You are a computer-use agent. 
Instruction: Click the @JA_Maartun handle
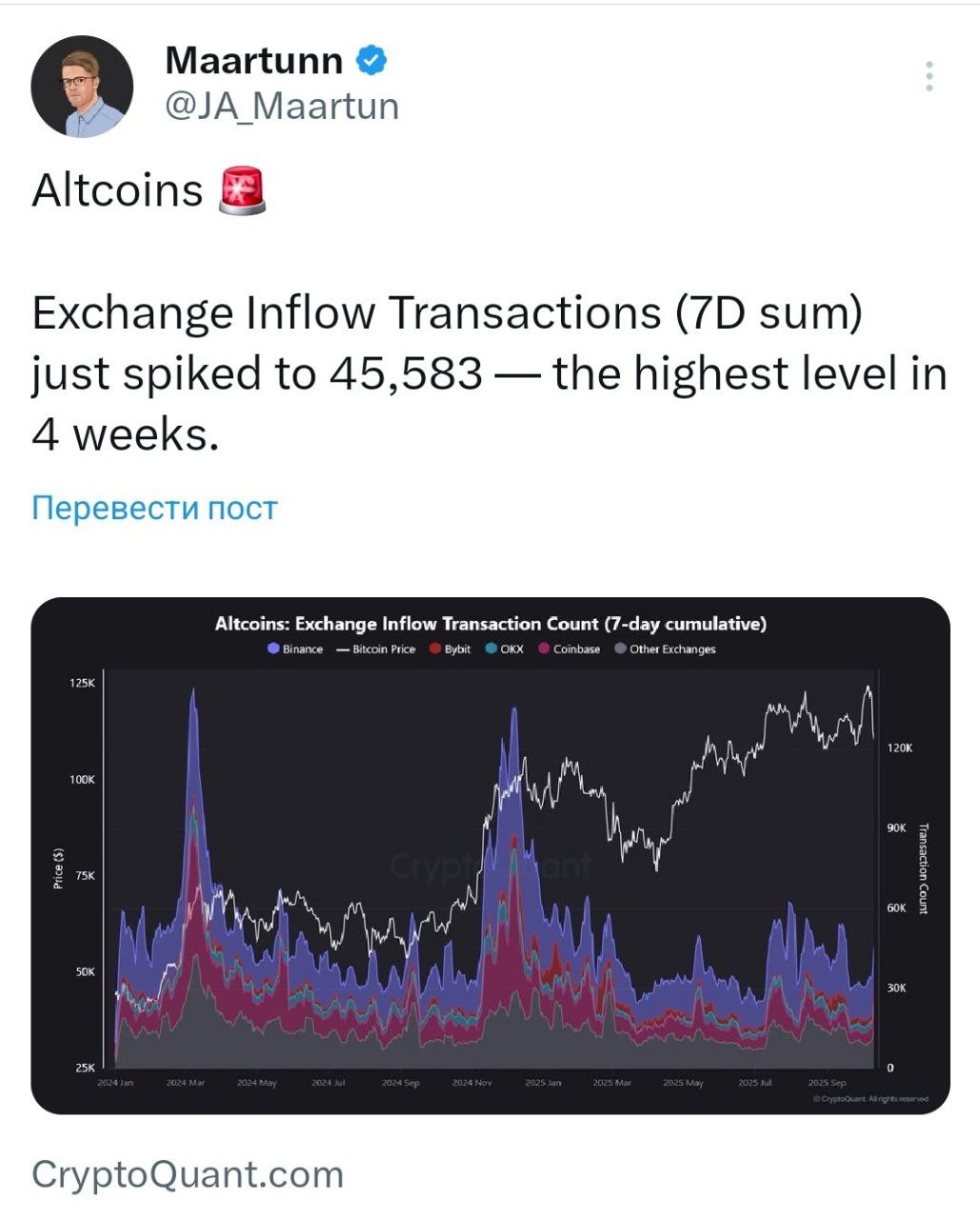coord(282,106)
